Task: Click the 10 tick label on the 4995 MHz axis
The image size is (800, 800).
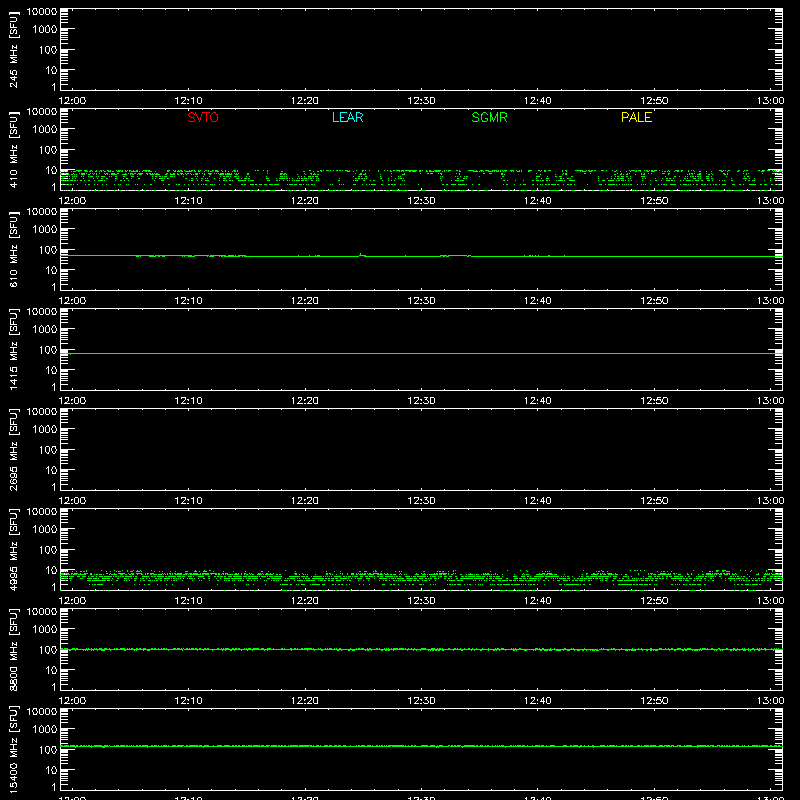Action: pyautogui.click(x=52, y=570)
